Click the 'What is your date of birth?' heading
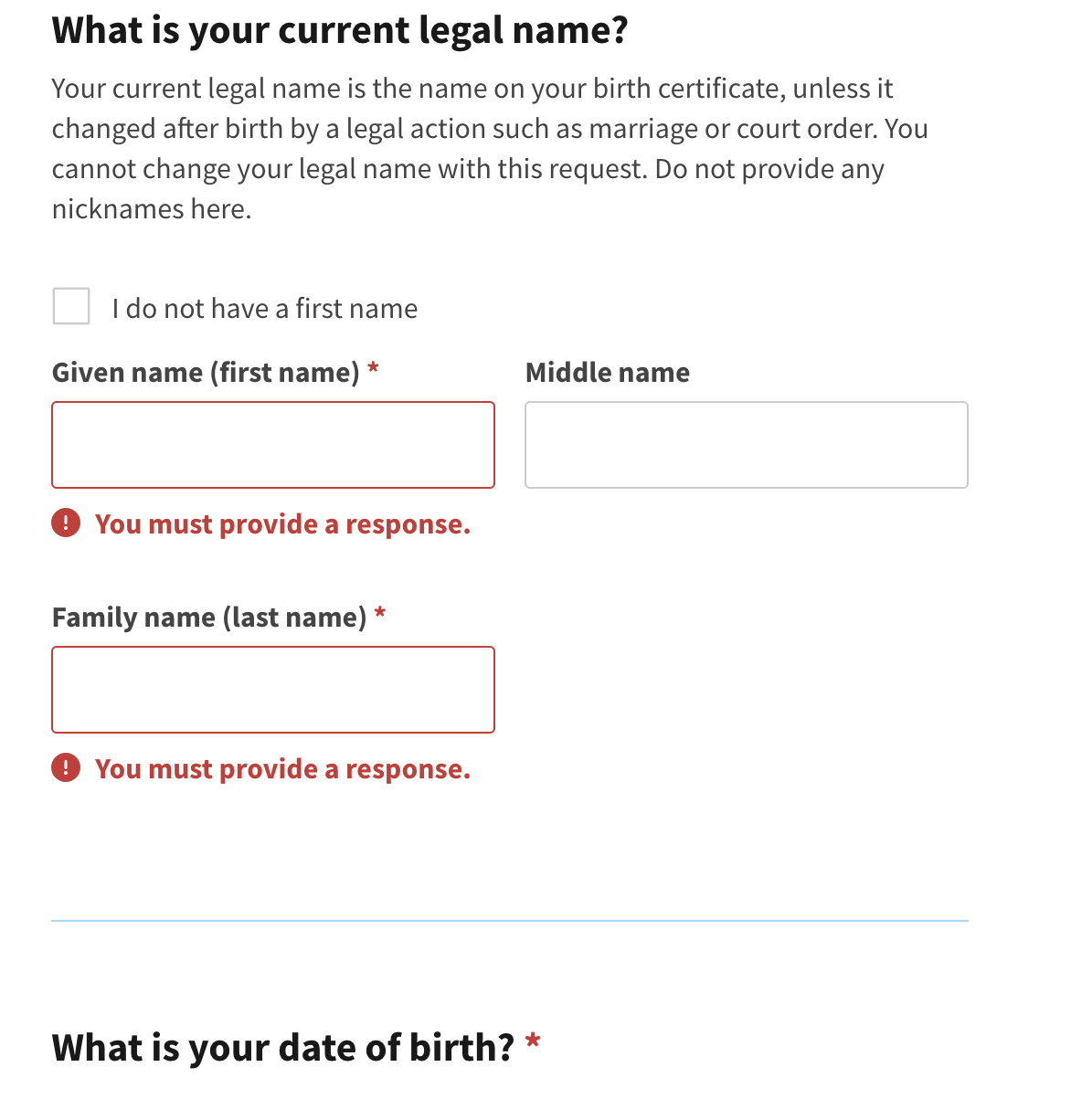The image size is (1071, 1120). [x=283, y=1048]
